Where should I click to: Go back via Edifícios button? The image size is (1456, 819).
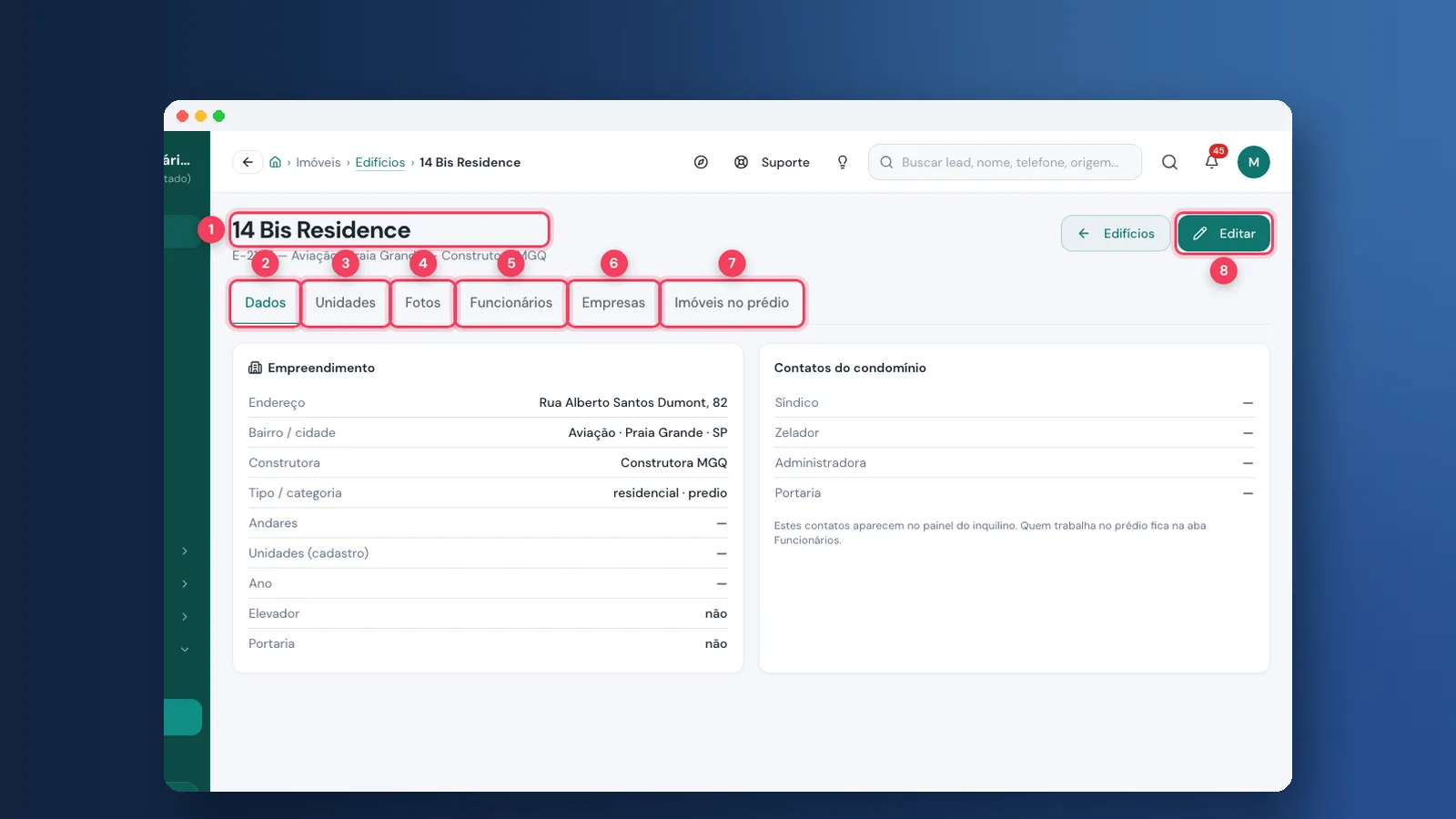1116,233
